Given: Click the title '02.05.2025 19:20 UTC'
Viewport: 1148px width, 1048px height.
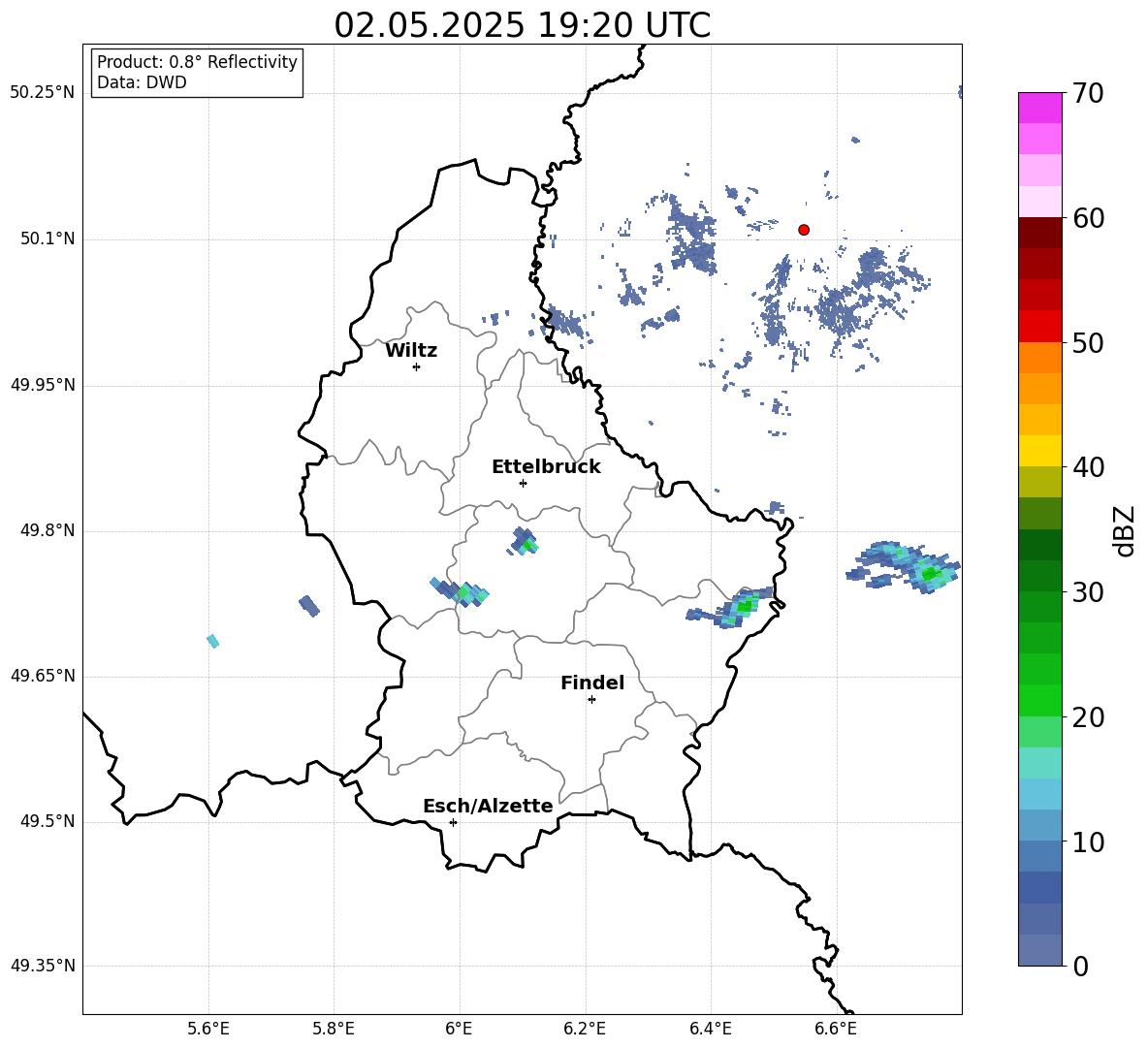Looking at the screenshot, I should pyautogui.click(x=522, y=25).
